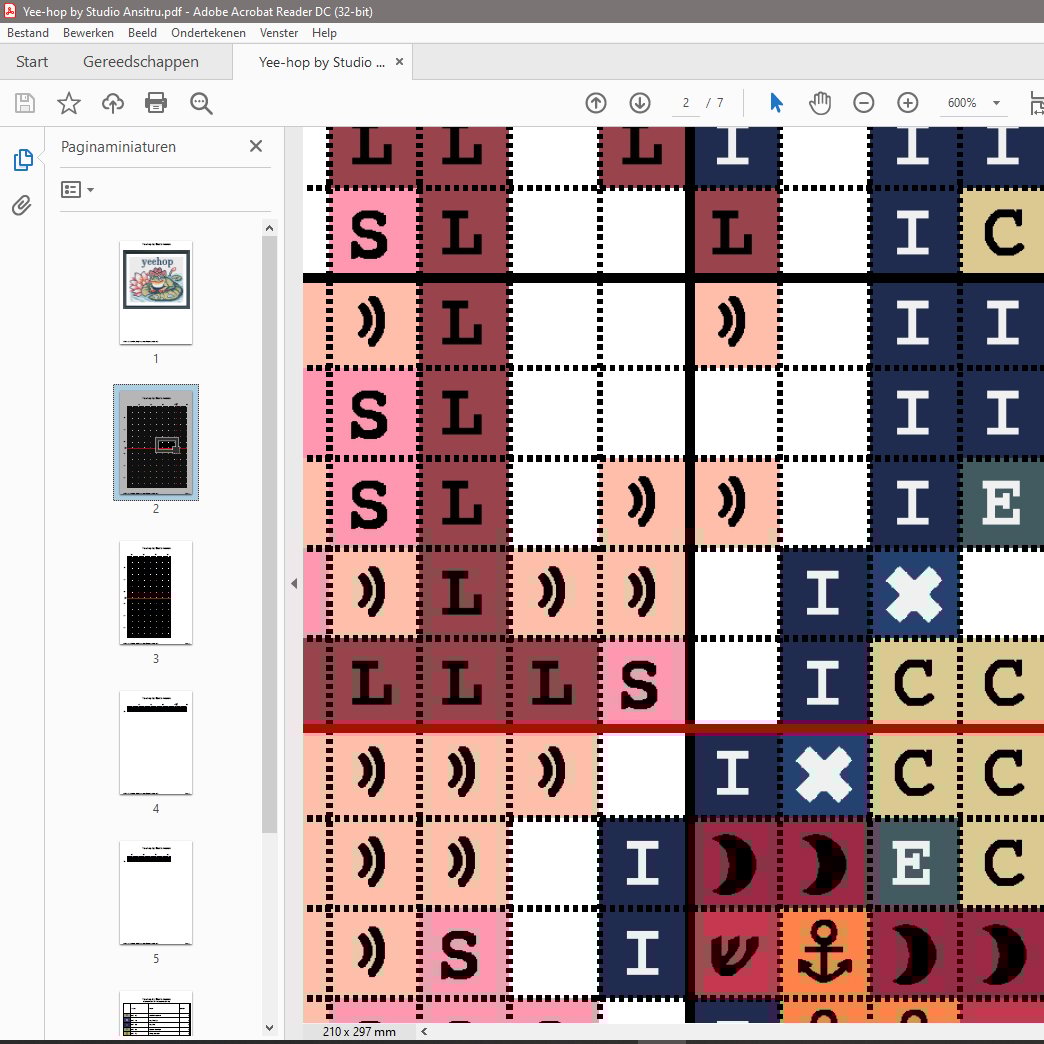Screen dimensions: 1044x1044
Task: Go to the previous page arrow
Action: pyautogui.click(x=596, y=103)
